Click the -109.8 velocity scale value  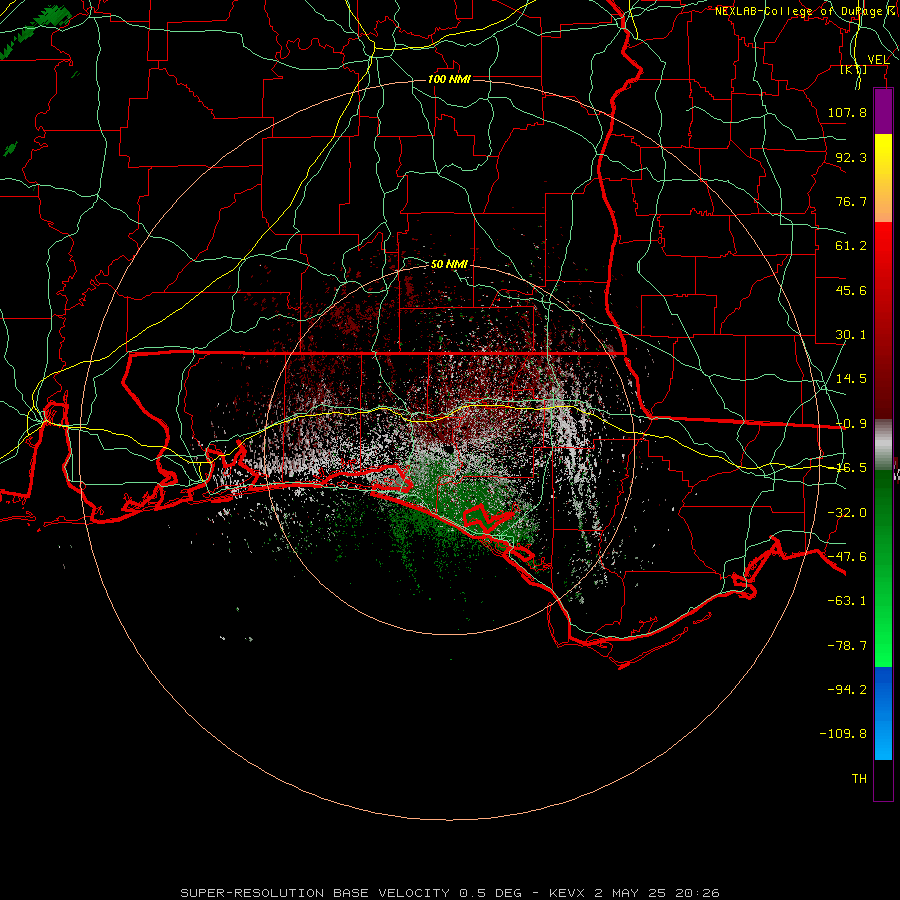[x=843, y=734]
